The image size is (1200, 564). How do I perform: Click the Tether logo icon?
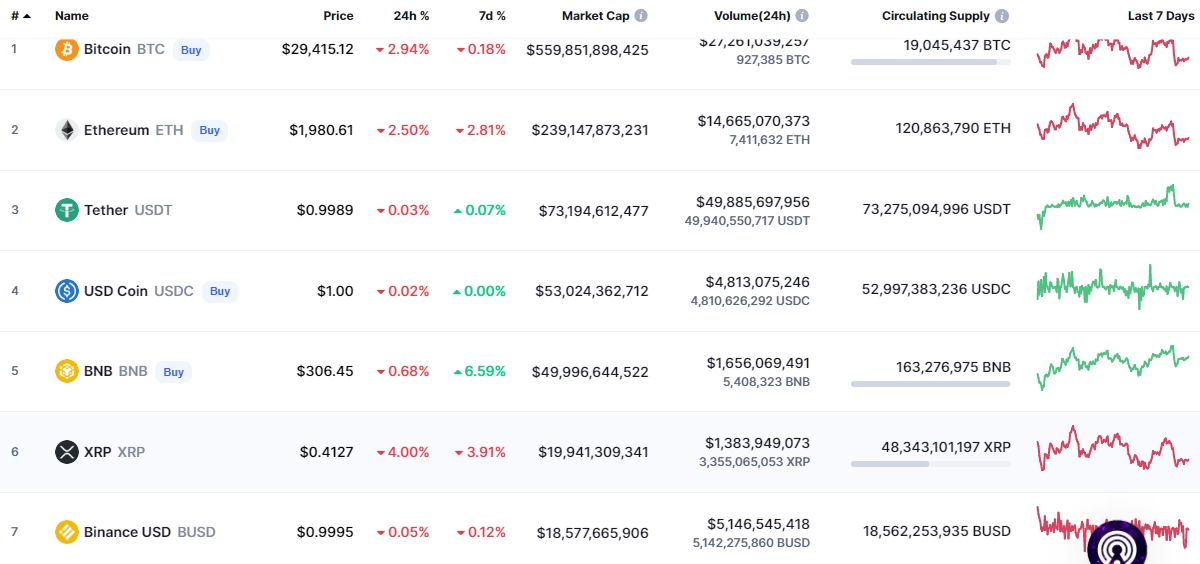pyautogui.click(x=67, y=210)
